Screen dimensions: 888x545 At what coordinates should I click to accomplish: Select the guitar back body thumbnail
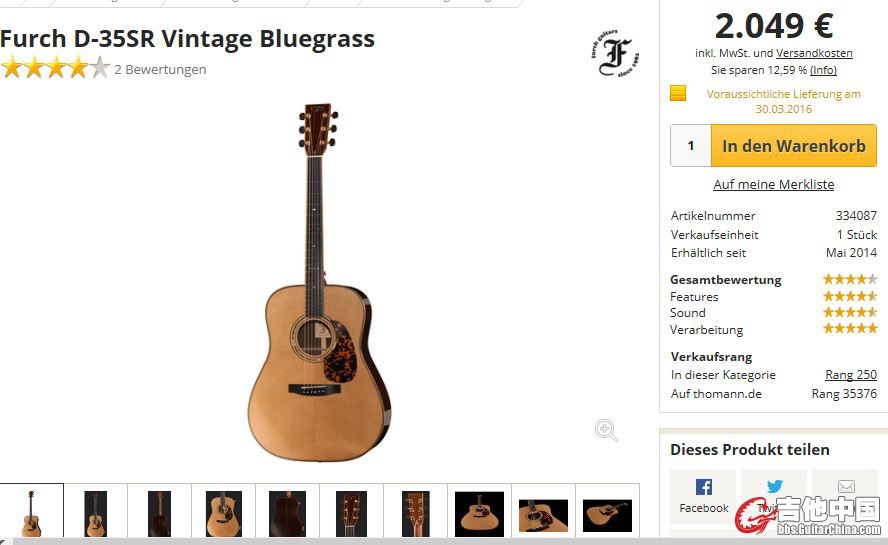(287, 512)
